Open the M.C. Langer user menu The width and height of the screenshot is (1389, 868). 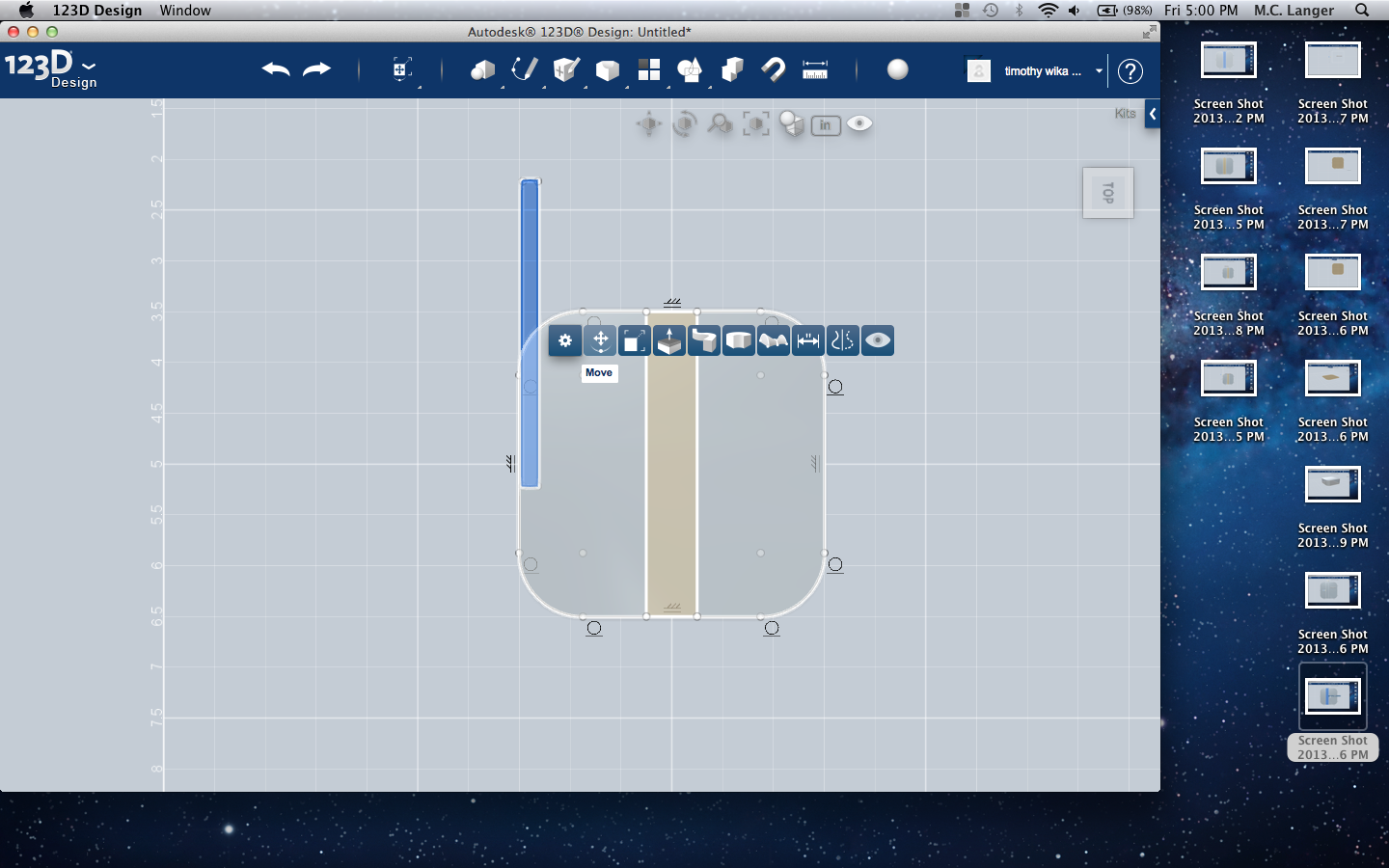point(1294,11)
